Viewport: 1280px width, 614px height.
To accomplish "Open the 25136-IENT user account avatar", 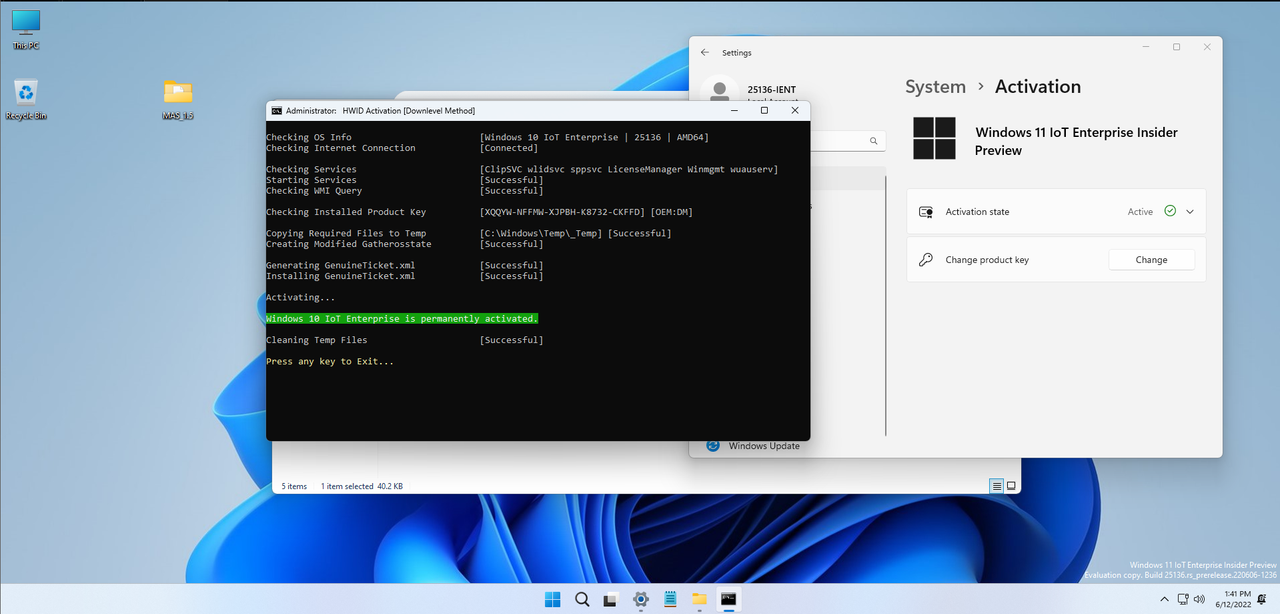I will 718,89.
